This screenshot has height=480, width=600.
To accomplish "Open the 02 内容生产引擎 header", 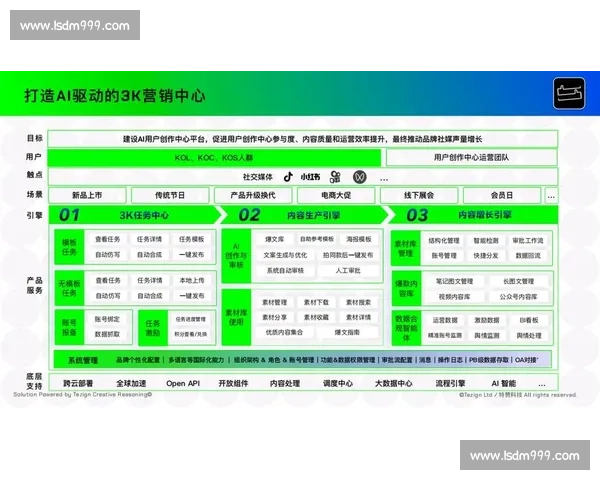I will pos(305,215).
